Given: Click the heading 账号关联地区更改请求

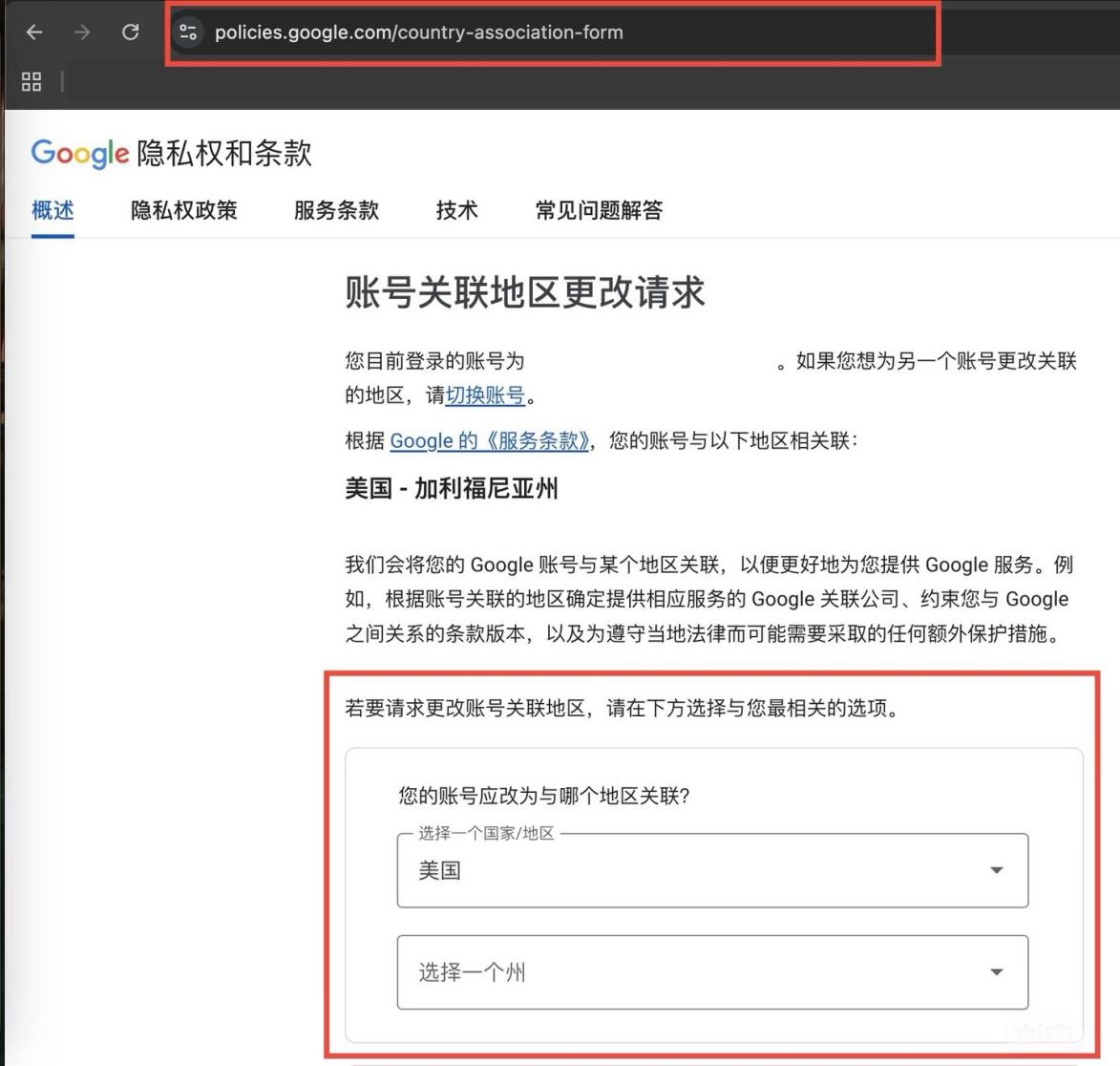Looking at the screenshot, I should click(x=525, y=292).
